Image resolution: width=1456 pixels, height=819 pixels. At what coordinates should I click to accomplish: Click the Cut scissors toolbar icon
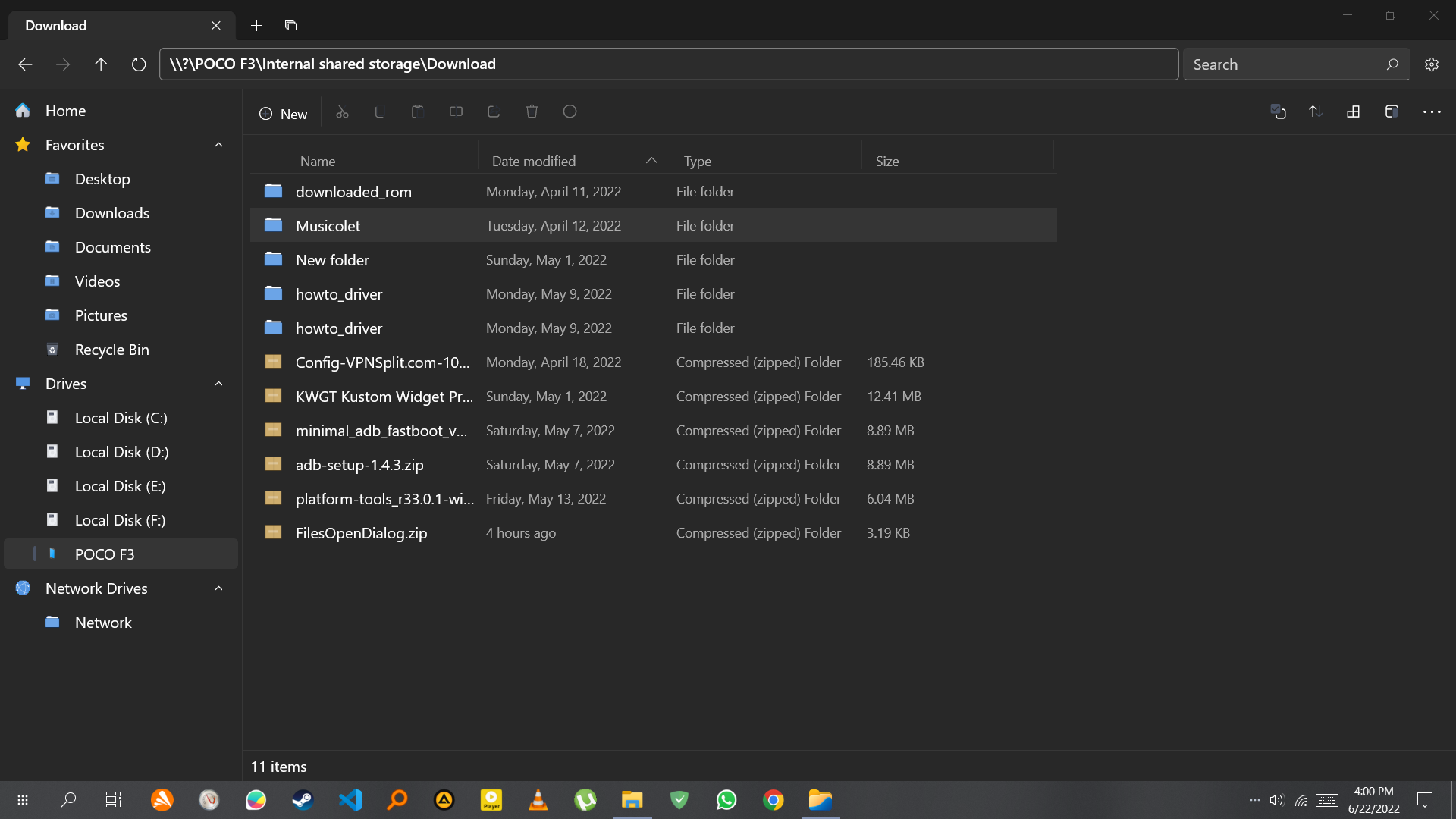(x=342, y=112)
